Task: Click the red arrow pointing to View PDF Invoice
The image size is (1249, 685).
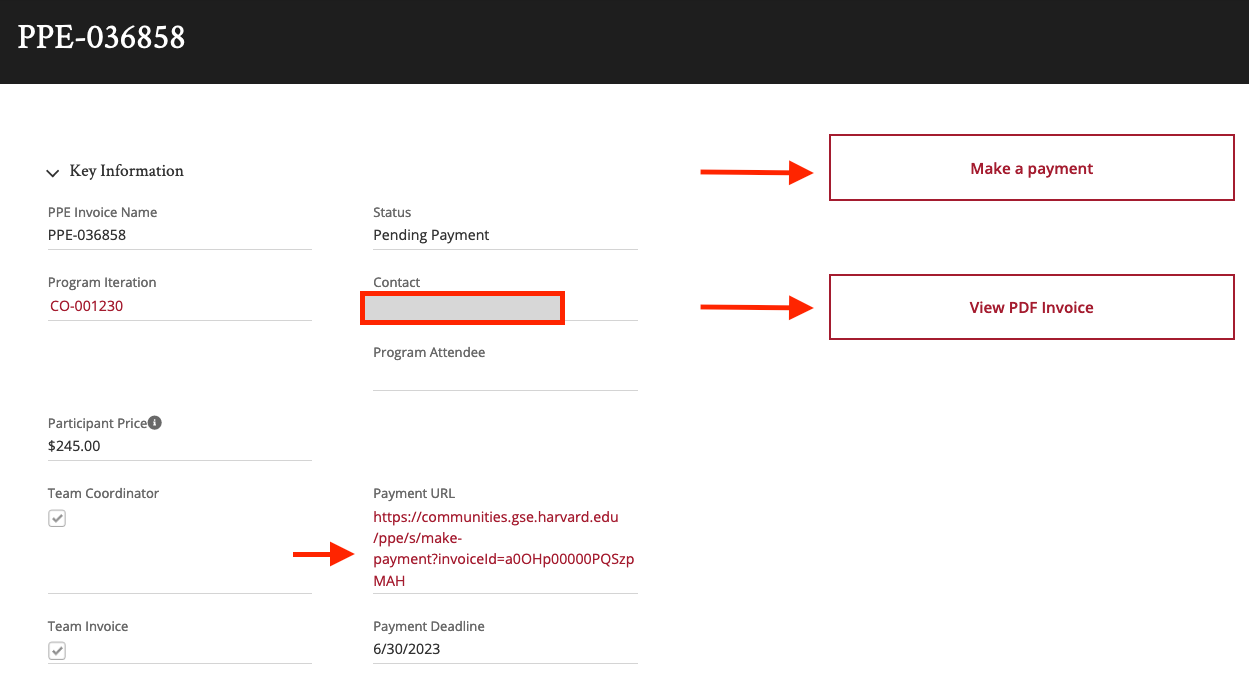Action: tap(758, 307)
